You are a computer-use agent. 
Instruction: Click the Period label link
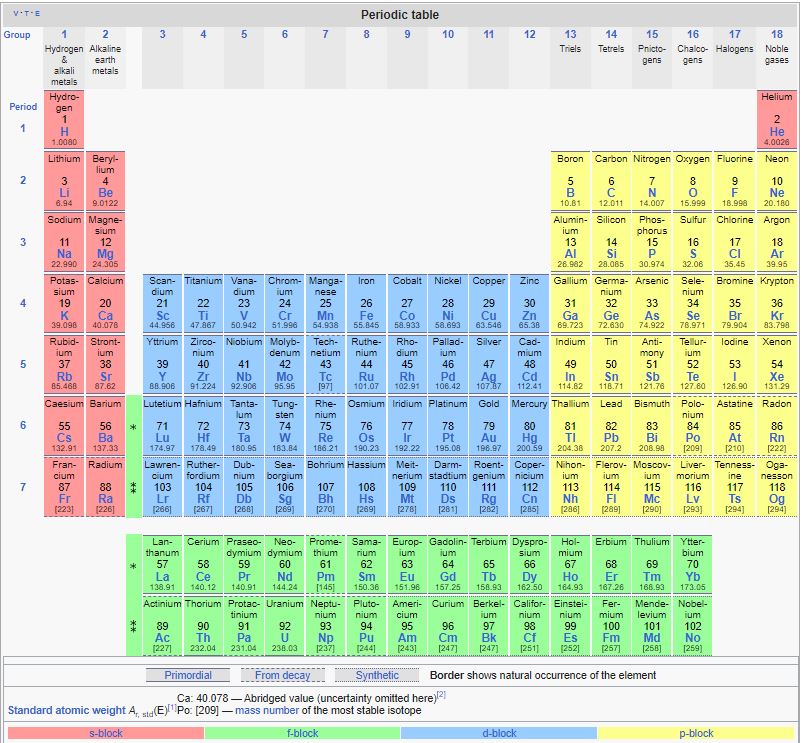pyautogui.click(x=23, y=106)
